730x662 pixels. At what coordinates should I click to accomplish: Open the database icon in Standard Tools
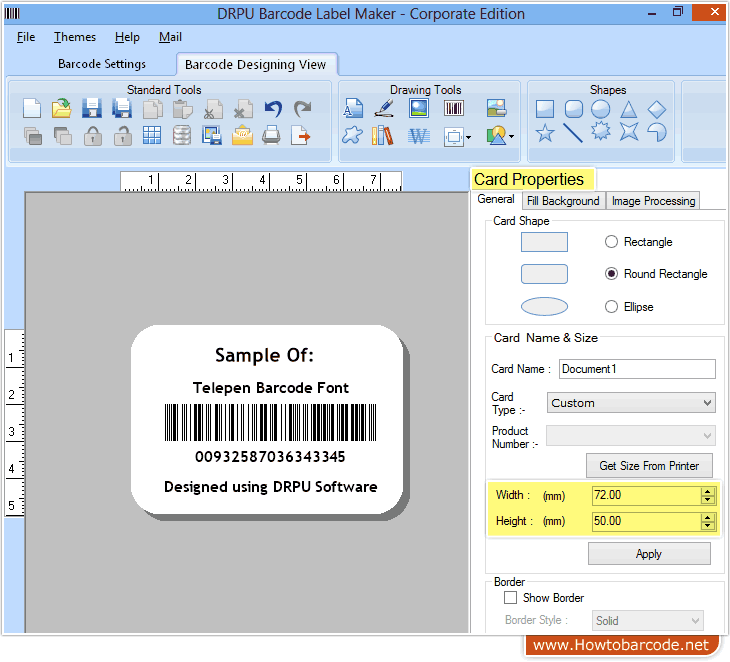182,135
